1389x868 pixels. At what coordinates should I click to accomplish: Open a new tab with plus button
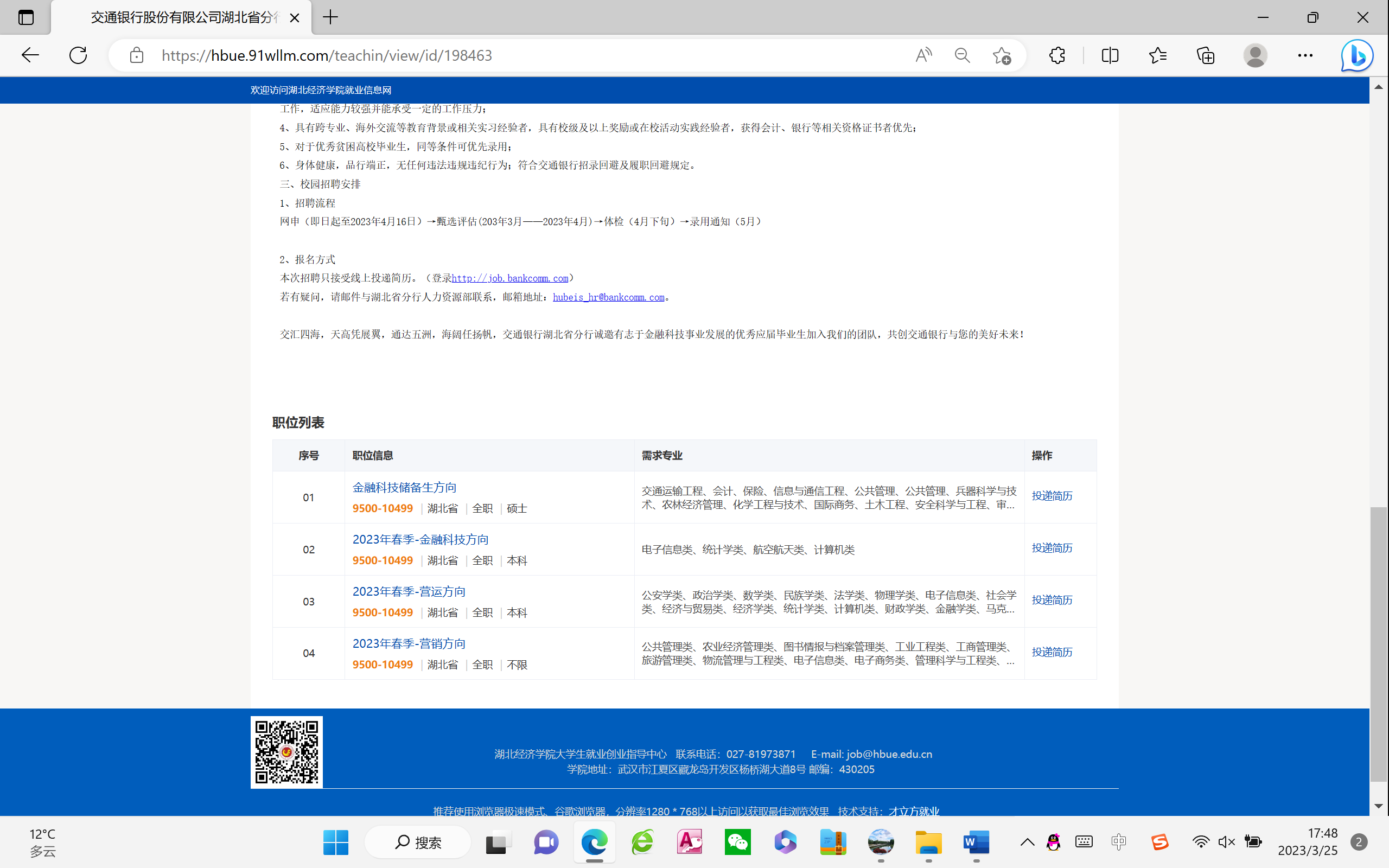coord(330,17)
